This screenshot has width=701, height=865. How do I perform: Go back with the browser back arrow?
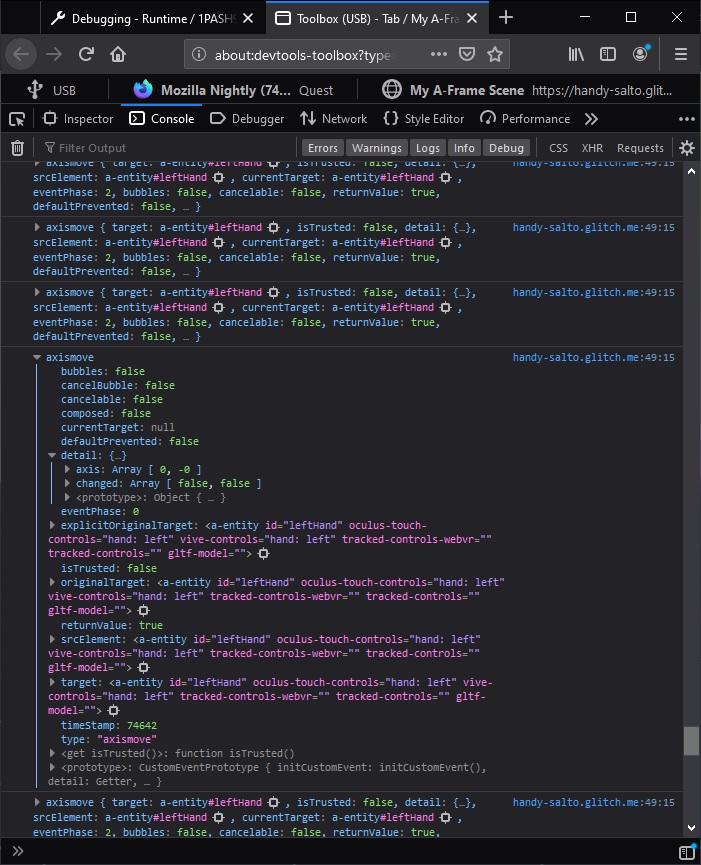click(21, 54)
